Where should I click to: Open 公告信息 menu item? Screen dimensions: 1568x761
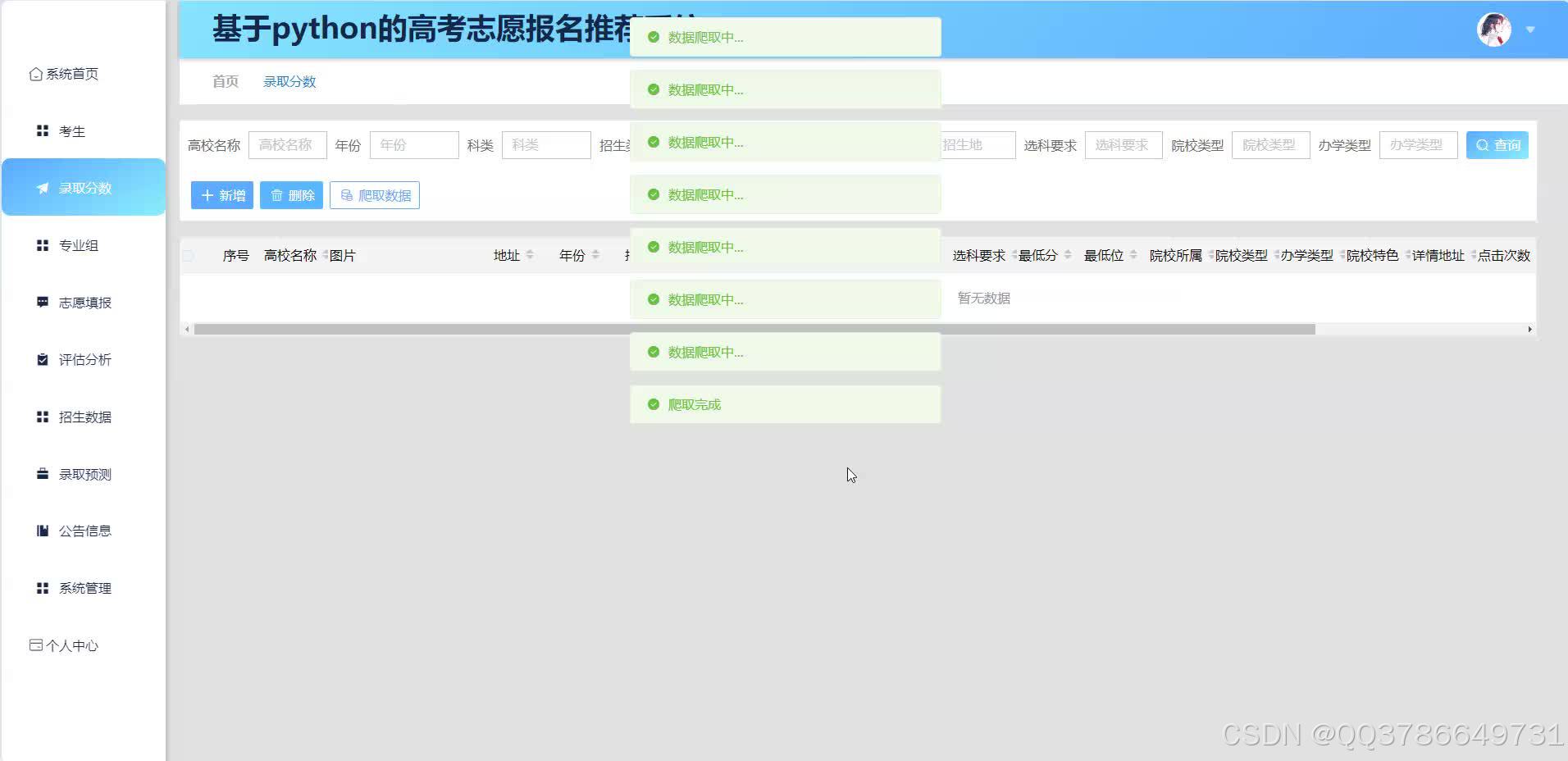(x=85, y=531)
